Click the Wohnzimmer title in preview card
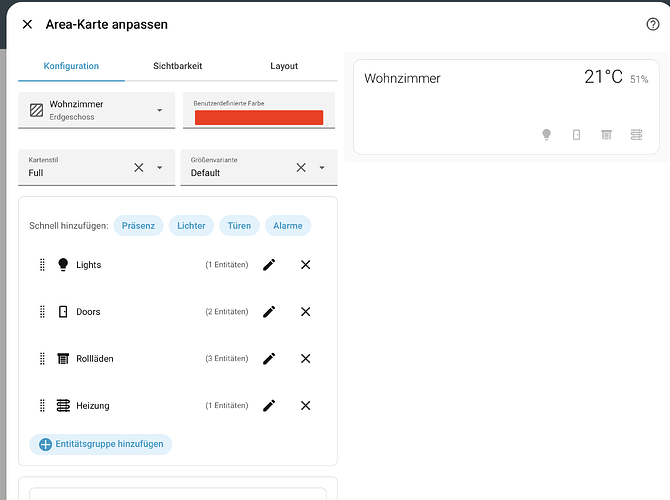Image resolution: width=670 pixels, height=500 pixels. [x=402, y=79]
